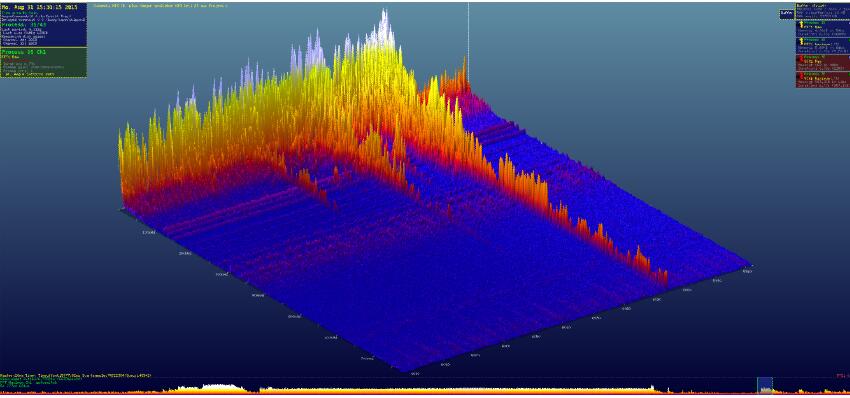Open the Buffer info panel
This screenshot has width=850, height=398.
click(822, 11)
